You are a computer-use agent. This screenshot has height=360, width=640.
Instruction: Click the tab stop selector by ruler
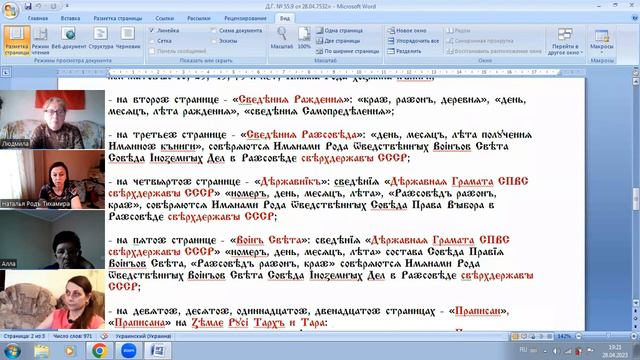coord(6,72)
